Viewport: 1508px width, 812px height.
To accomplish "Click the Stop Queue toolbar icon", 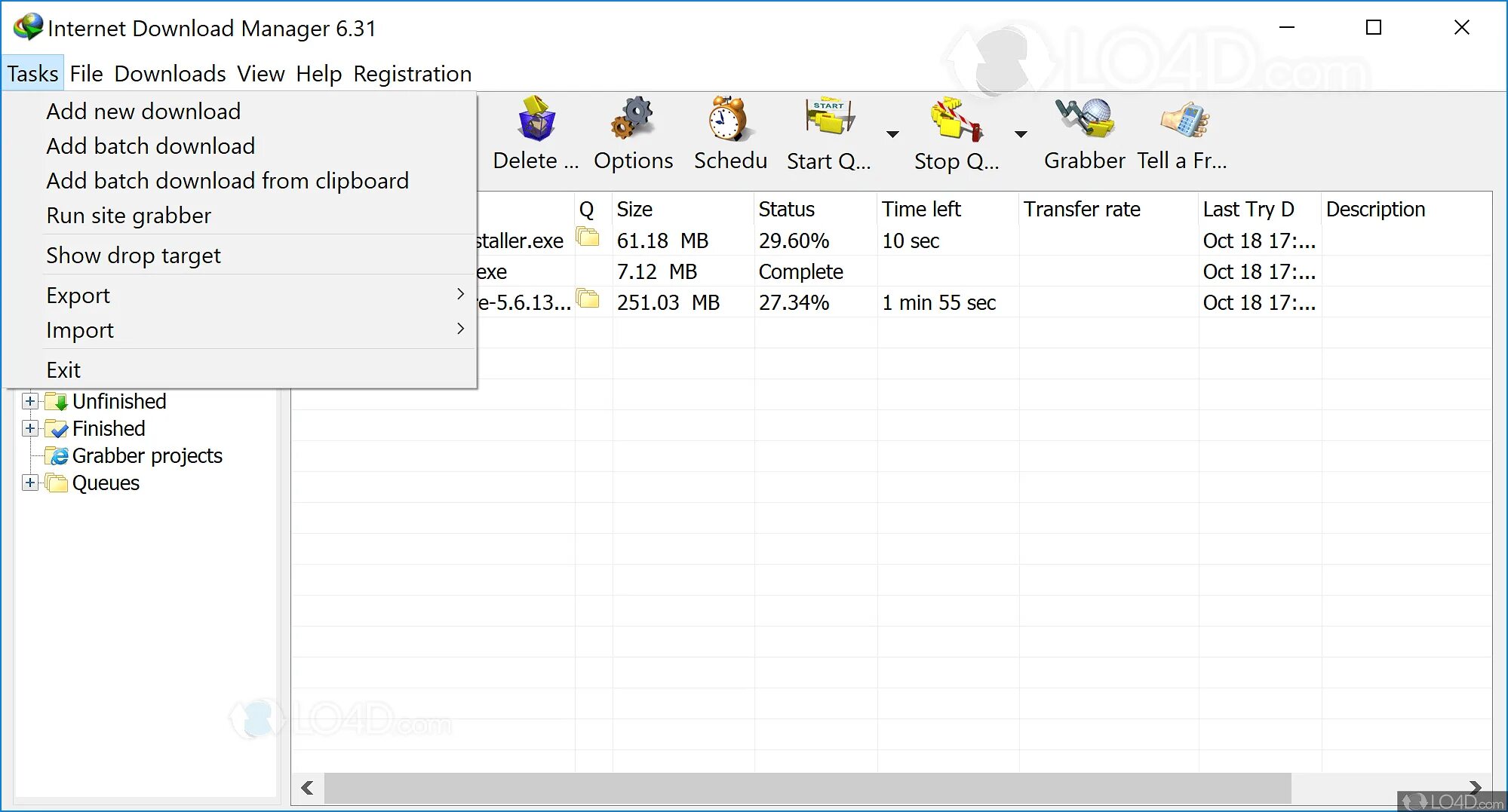I will coord(956,119).
